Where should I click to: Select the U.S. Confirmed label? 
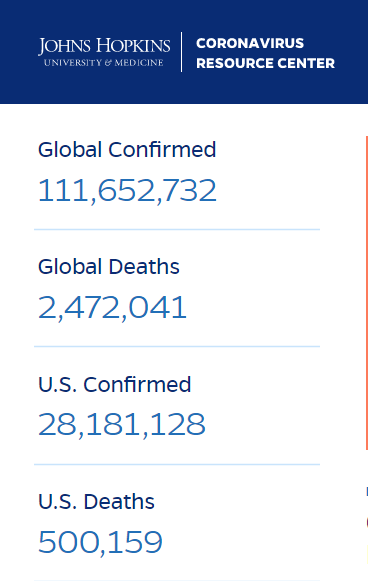point(115,384)
